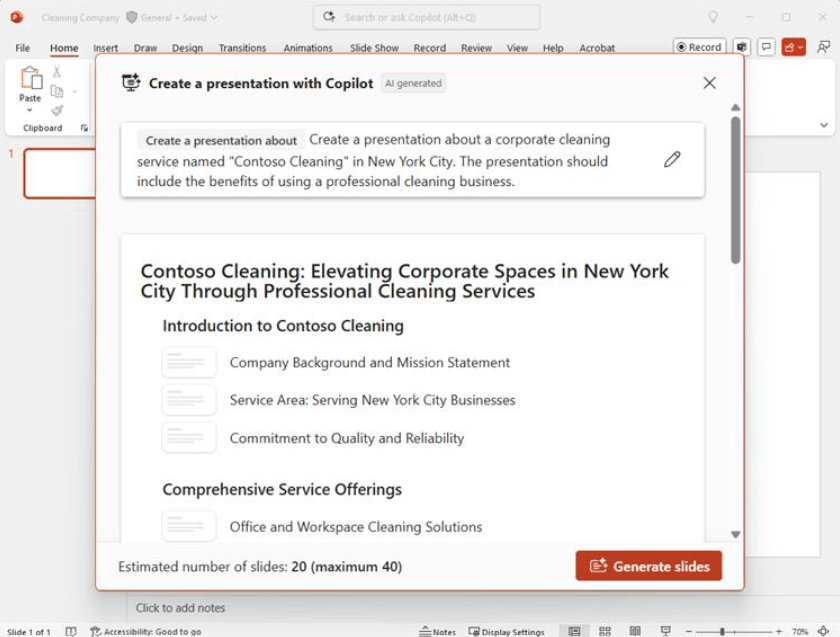840x637 pixels.
Task: Click the pencil icon to edit prompt
Action: (x=672, y=160)
